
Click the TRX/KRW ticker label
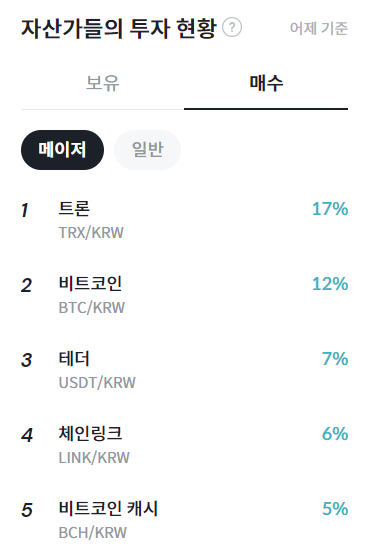point(91,233)
